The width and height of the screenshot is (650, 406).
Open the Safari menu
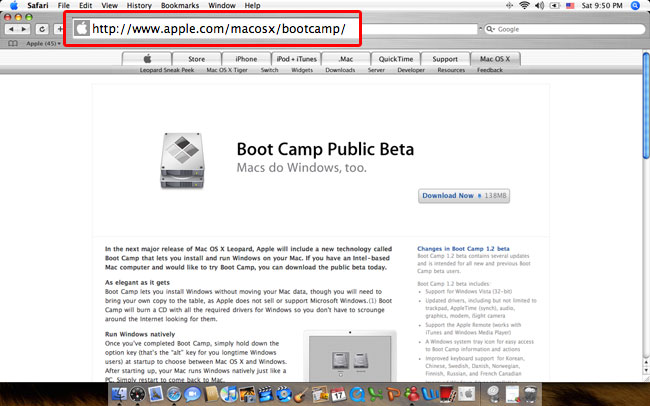click(x=38, y=5)
